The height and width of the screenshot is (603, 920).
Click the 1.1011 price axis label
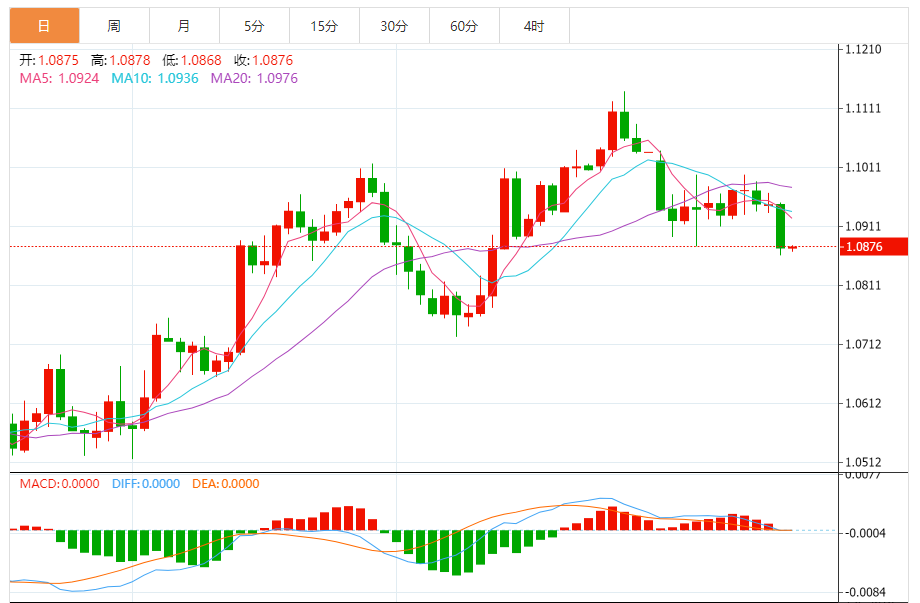(x=863, y=168)
